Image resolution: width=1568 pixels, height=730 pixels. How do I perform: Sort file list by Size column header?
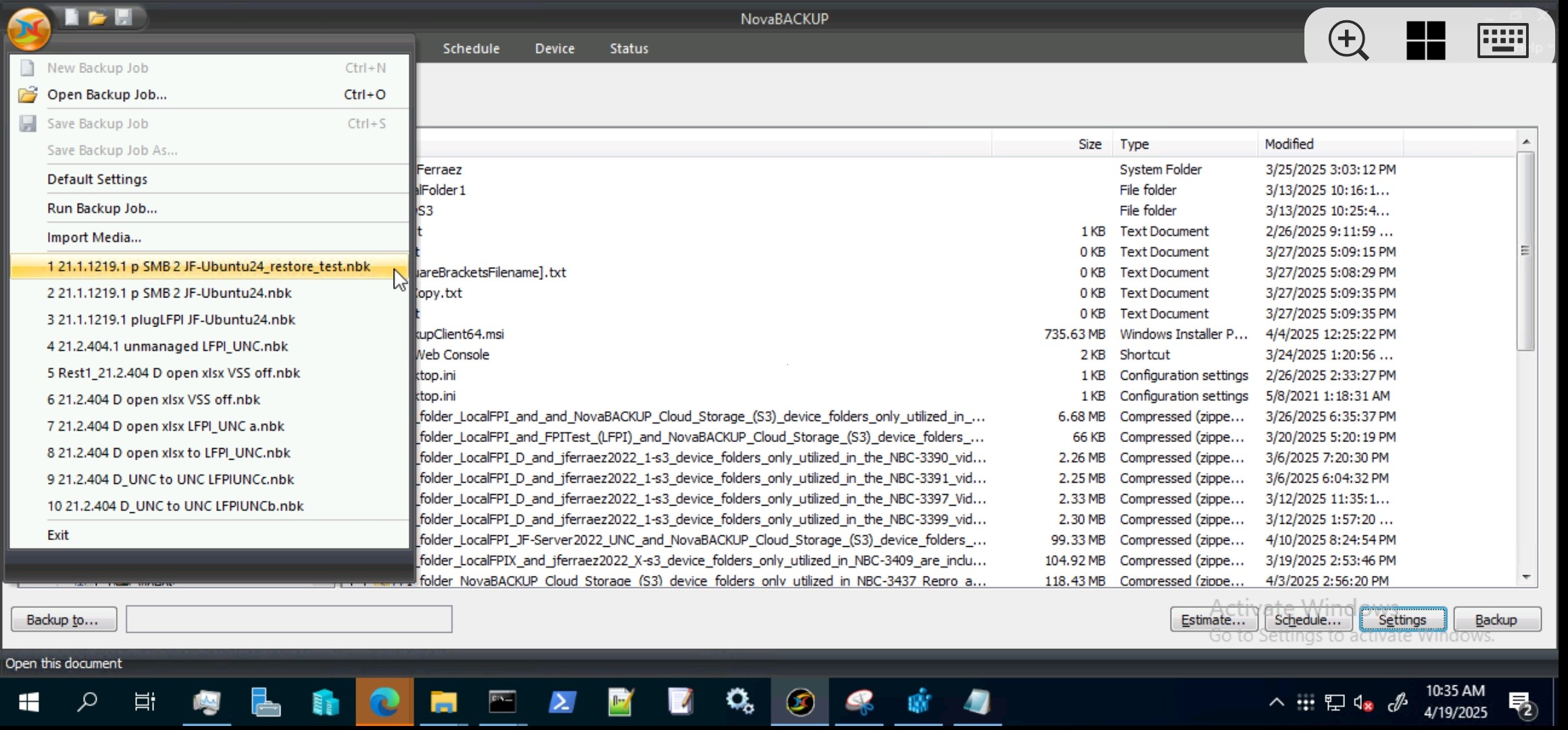click(1052, 144)
